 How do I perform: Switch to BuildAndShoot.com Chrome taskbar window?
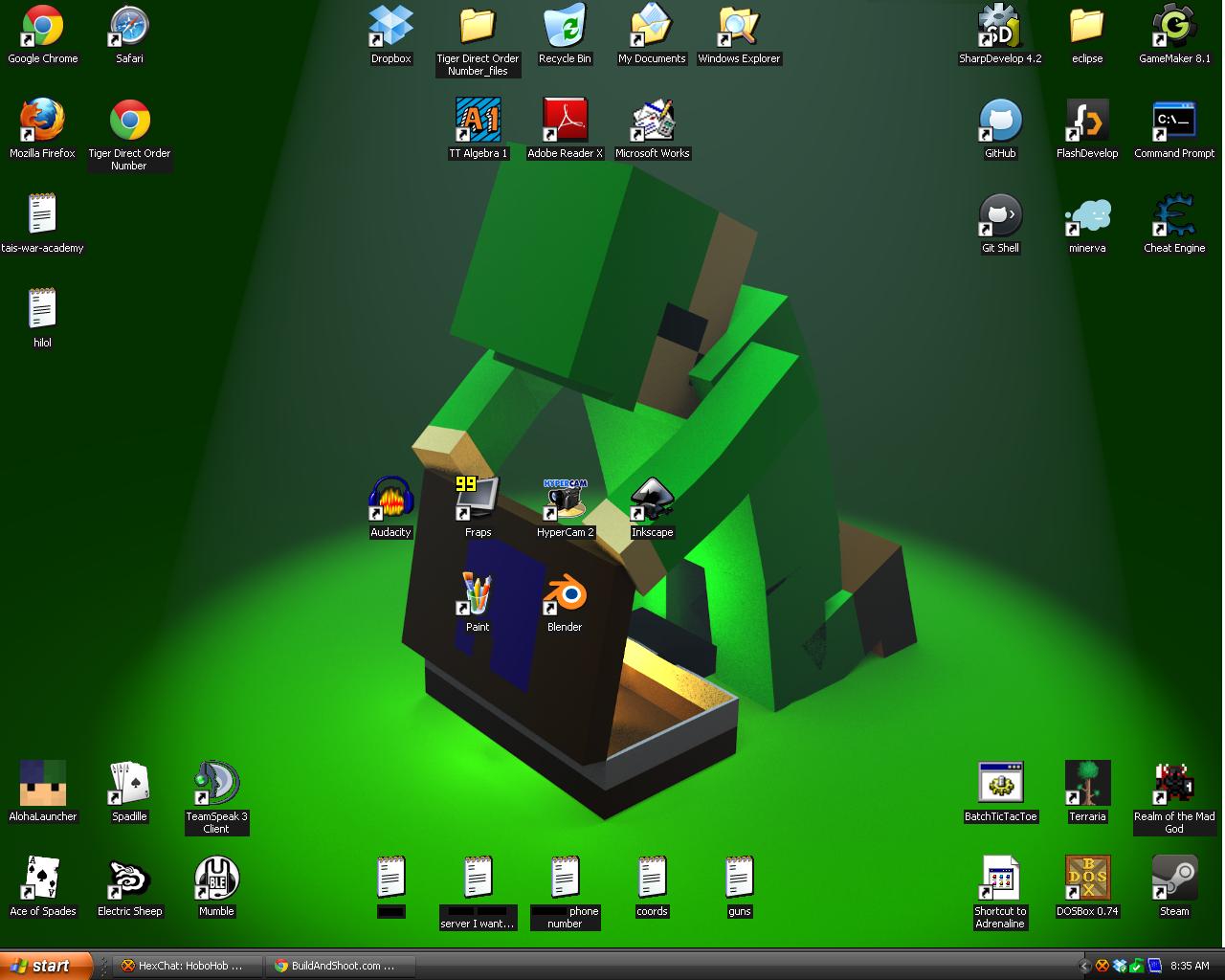coord(341,966)
